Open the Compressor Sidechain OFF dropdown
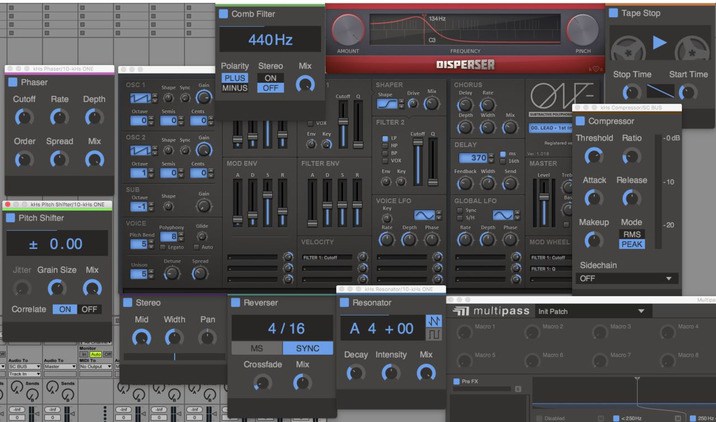This screenshot has height=422, width=716. [x=626, y=278]
